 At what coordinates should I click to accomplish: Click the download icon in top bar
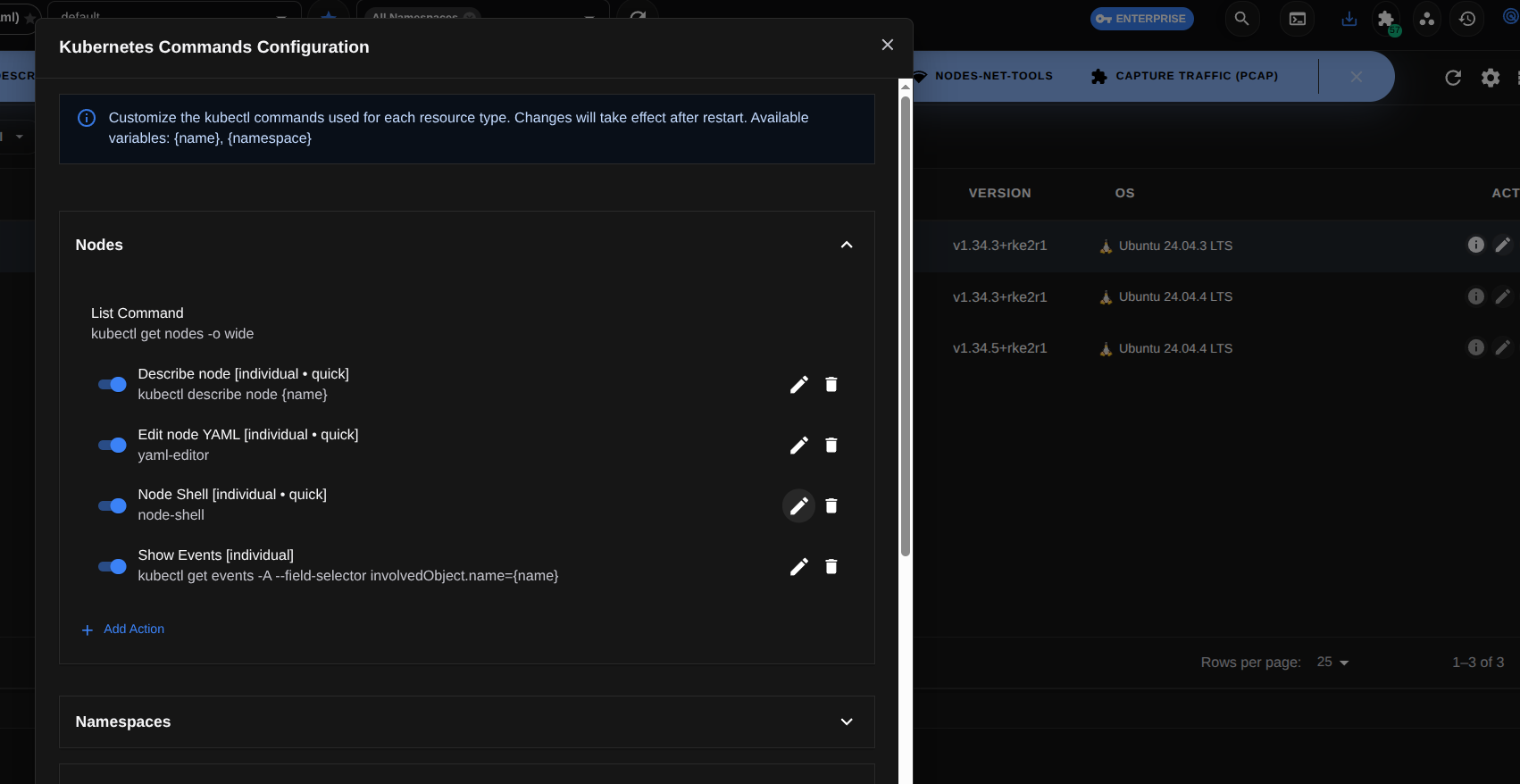click(1349, 19)
